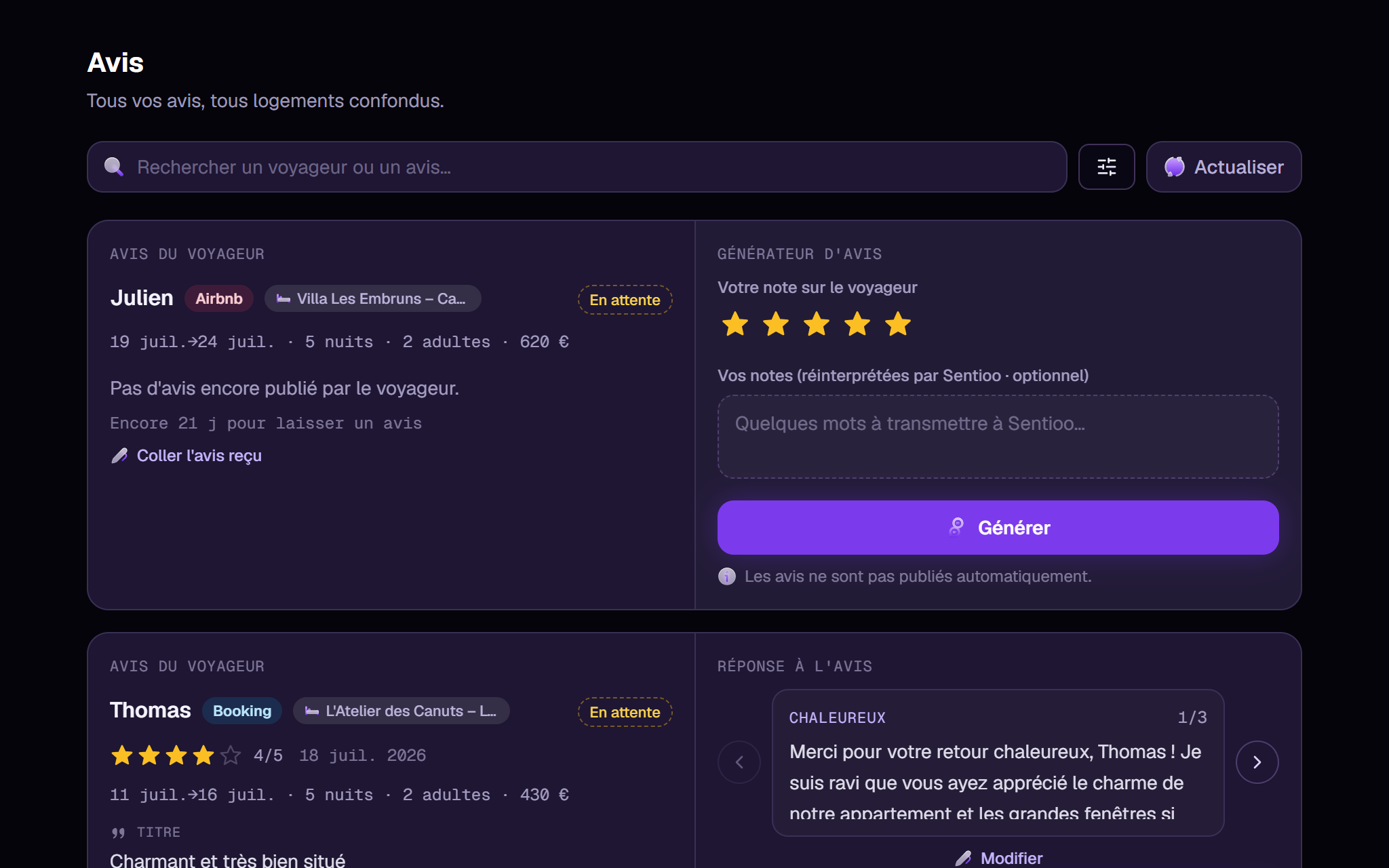Set traveler rating to four stars
Image resolution: width=1389 pixels, height=868 pixels.
(x=857, y=324)
